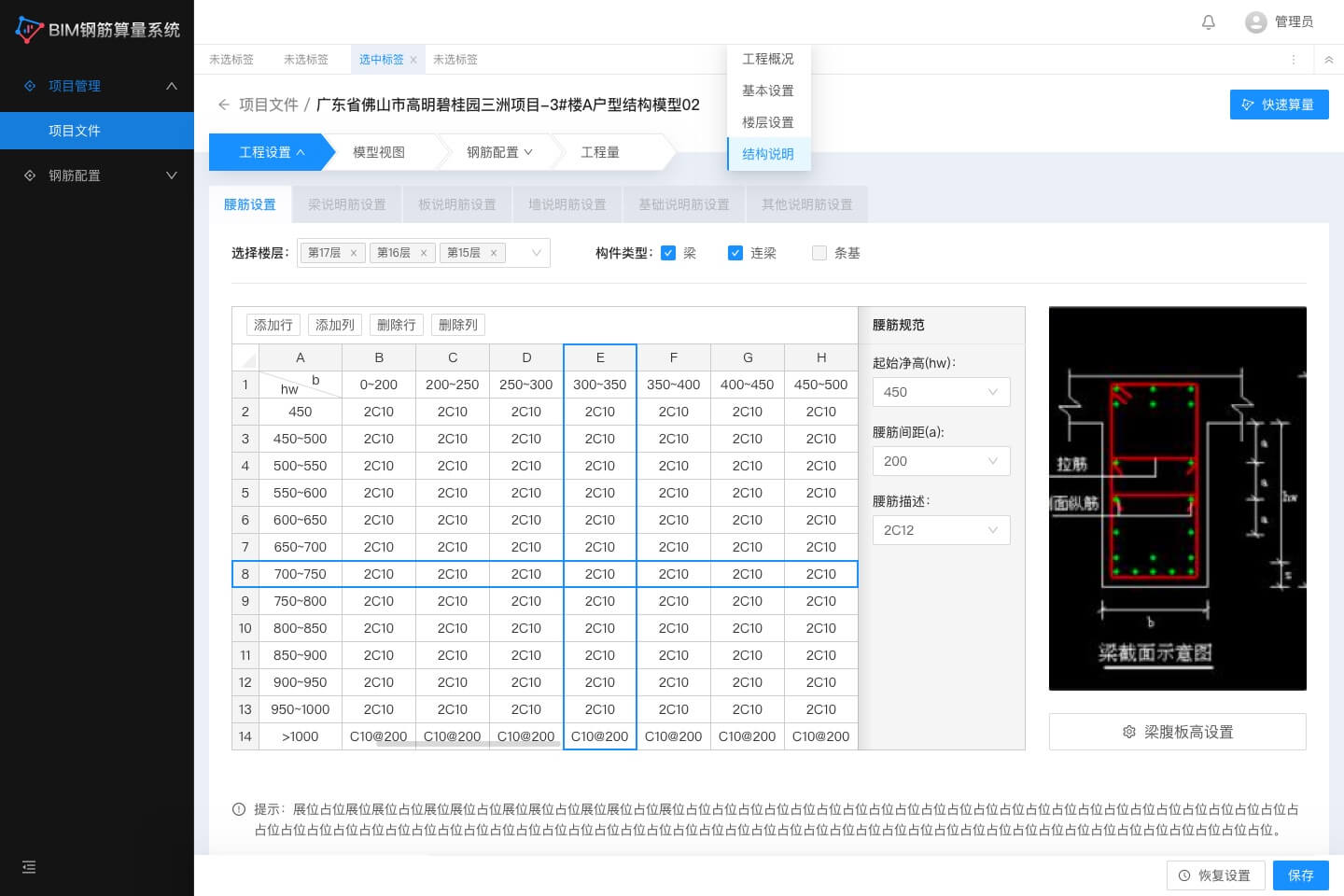Collapse the sidebar with bottom-left menu icon

coord(29,867)
